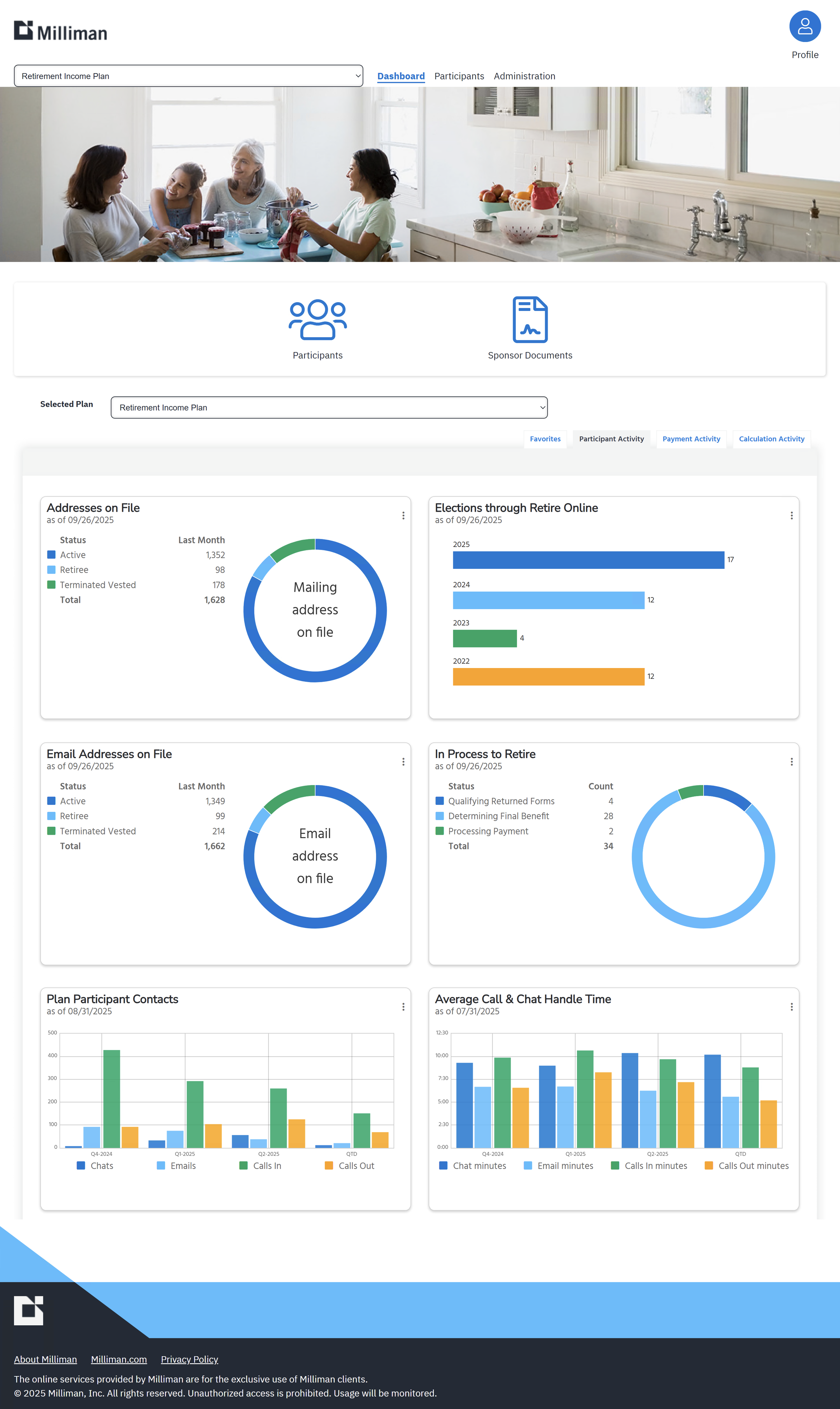
Task: Open the Sponsor Documents icon
Action: click(x=530, y=319)
